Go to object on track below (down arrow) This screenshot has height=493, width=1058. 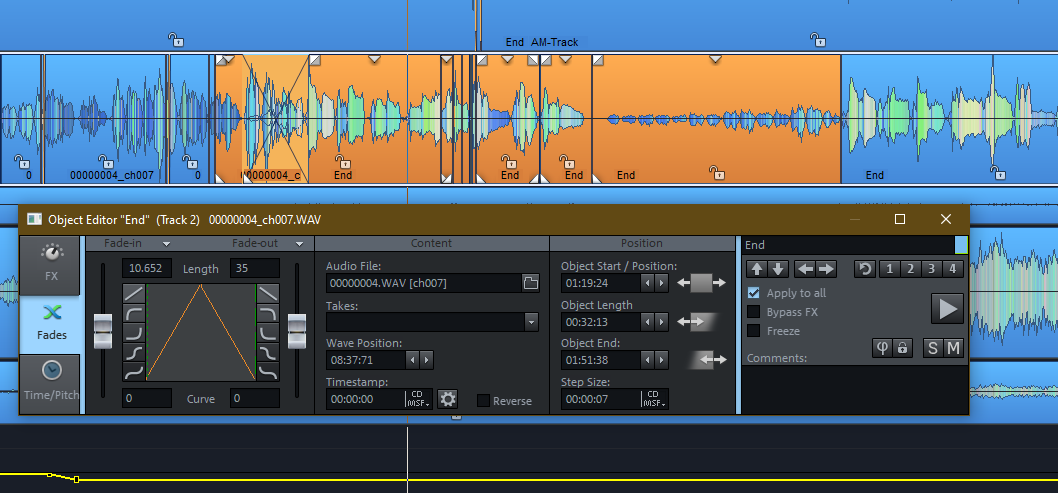coord(777,269)
